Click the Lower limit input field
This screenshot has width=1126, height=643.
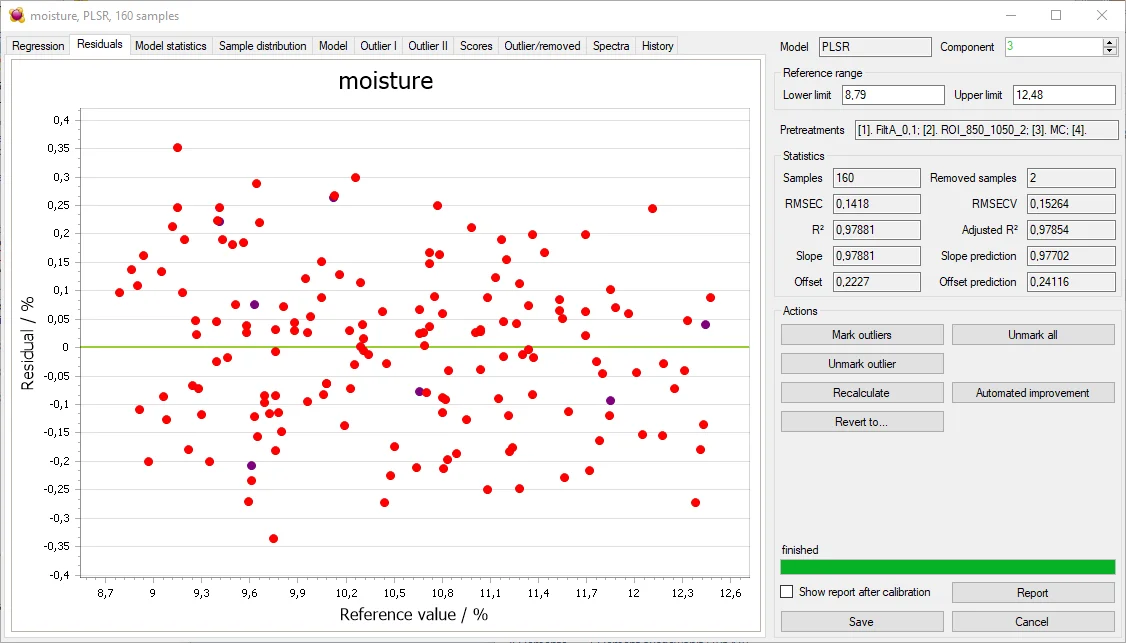coord(892,95)
